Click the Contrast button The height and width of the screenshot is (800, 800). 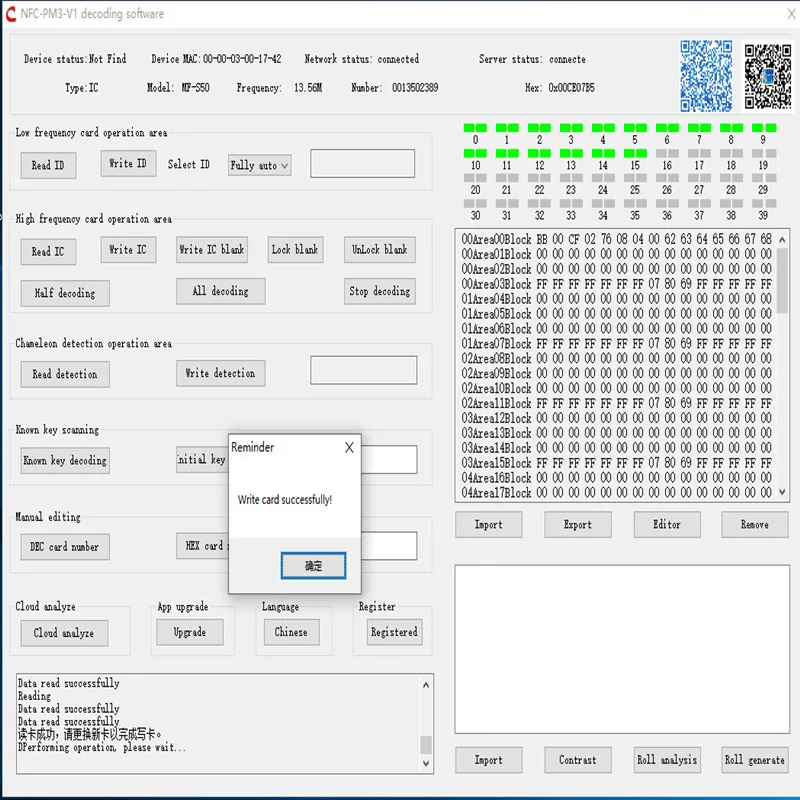pyautogui.click(x=578, y=760)
